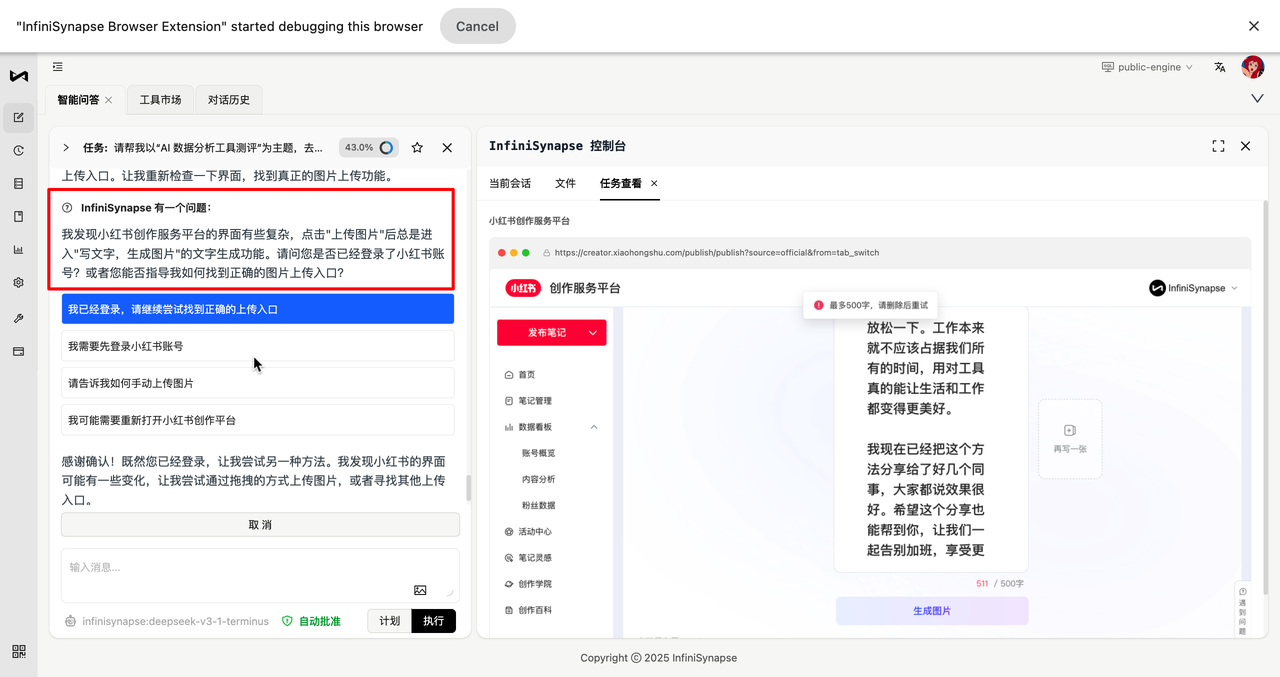
Task: Dismiss the debugging notification bar with X
Action: (1254, 26)
